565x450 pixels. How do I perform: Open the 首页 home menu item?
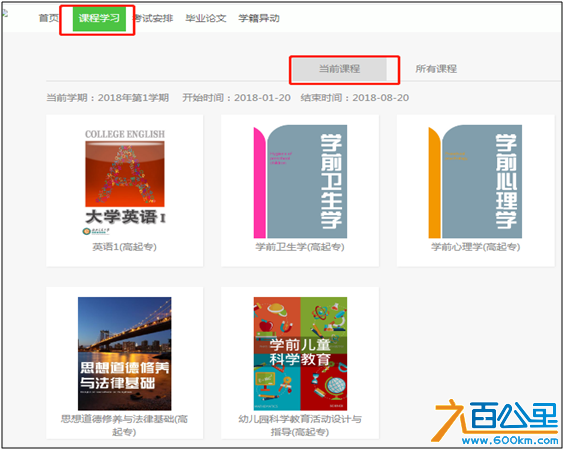(49, 18)
